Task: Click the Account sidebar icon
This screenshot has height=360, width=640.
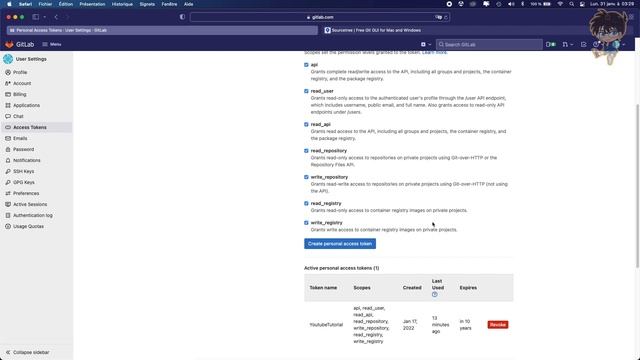Action: [x=8, y=83]
